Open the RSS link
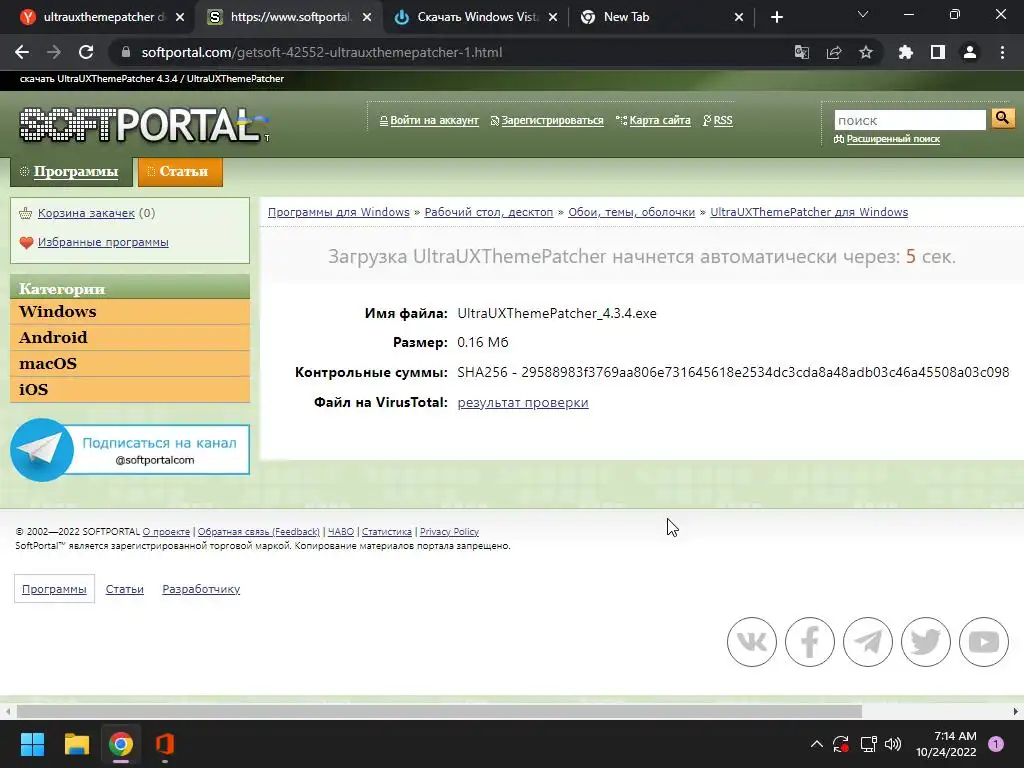1024x768 pixels. pyautogui.click(x=723, y=120)
